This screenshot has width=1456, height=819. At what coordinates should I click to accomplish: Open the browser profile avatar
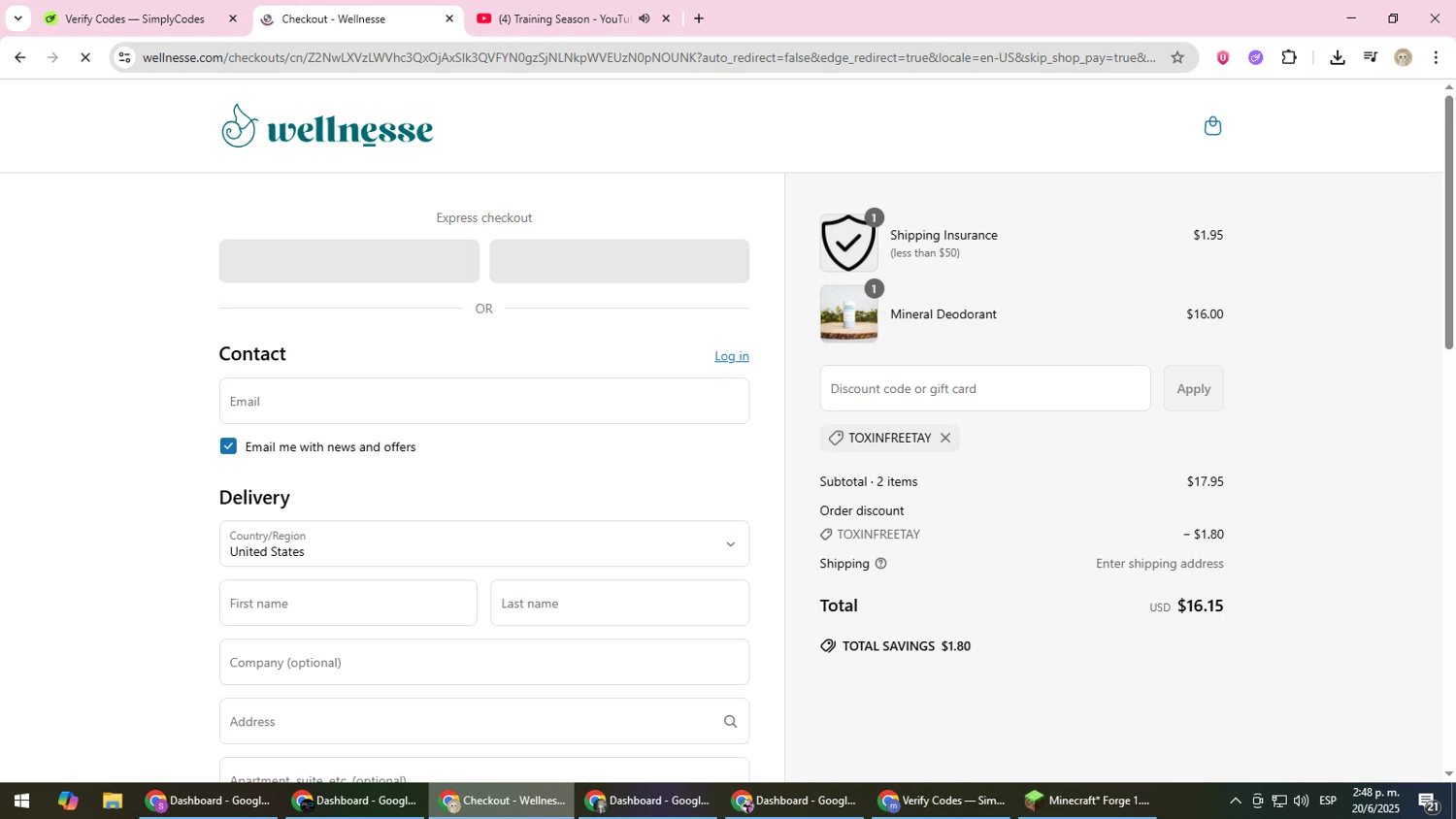coord(1403,57)
